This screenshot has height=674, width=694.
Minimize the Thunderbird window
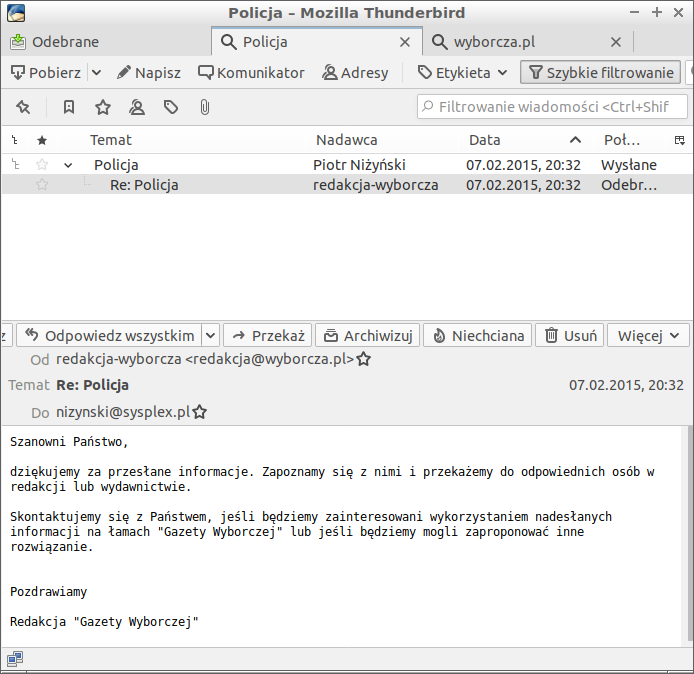point(634,12)
